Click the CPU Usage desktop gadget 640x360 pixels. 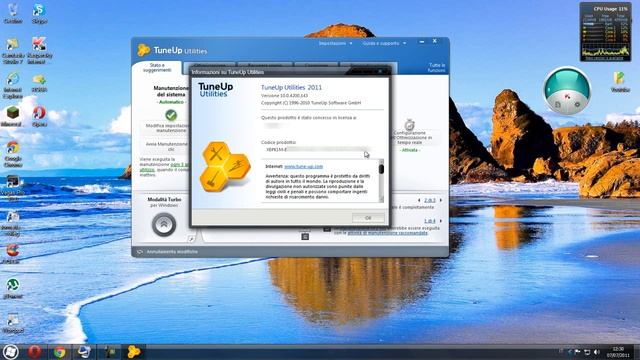pos(605,32)
